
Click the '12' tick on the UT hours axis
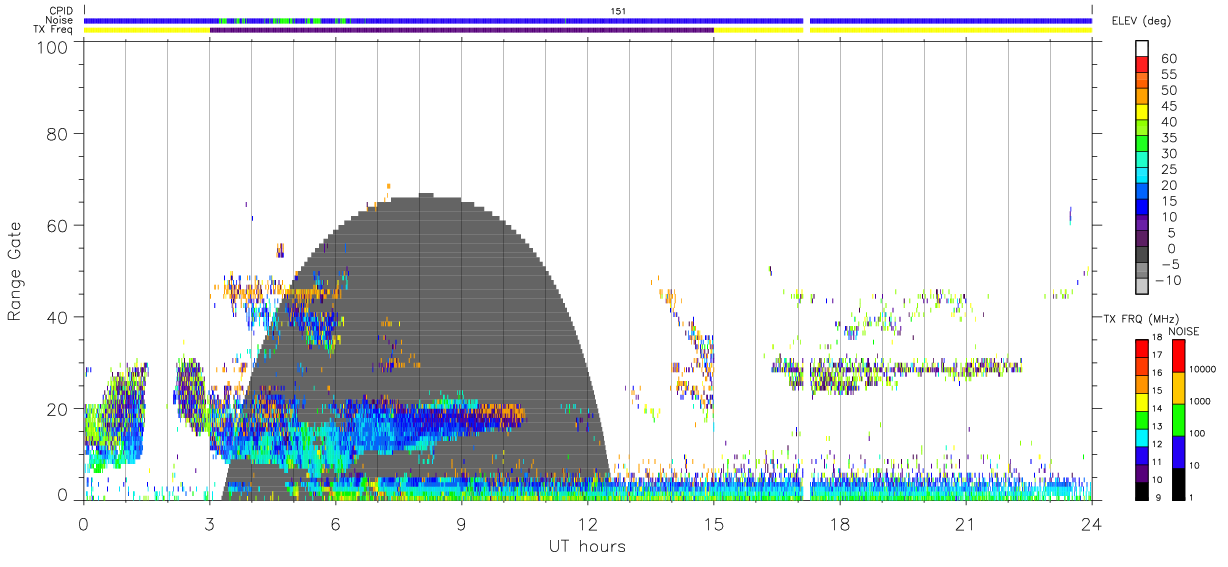(587, 524)
